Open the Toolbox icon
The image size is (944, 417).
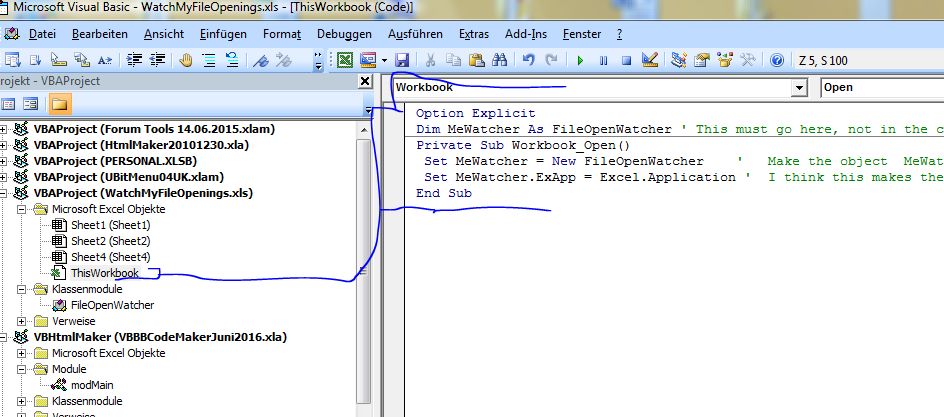point(748,60)
